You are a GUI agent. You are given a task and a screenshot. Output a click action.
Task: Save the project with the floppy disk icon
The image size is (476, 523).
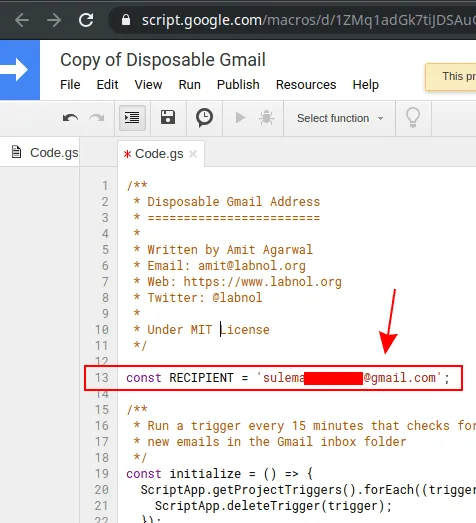tap(168, 117)
